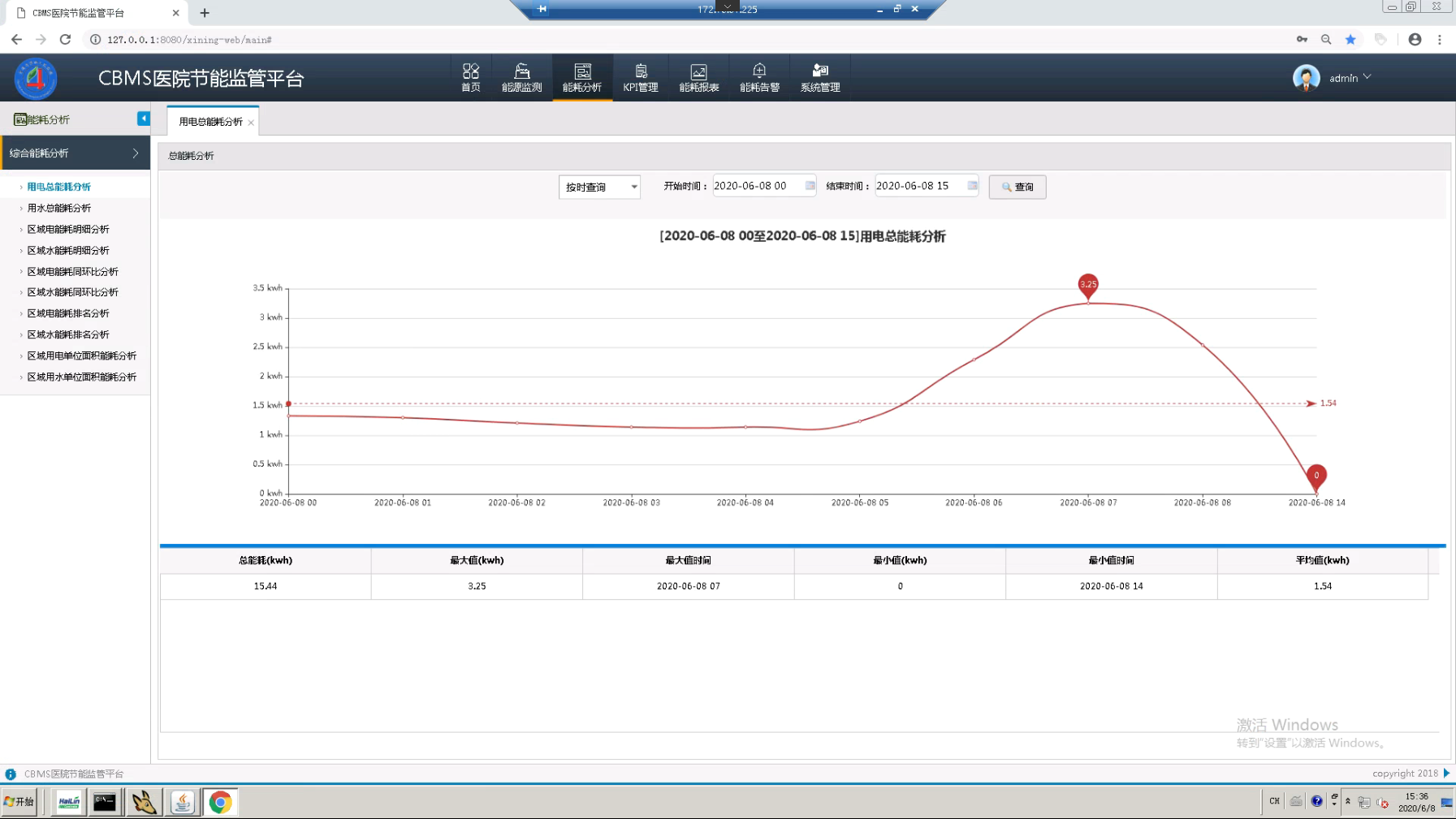Click the footer info icon

pyautogui.click(x=11, y=774)
